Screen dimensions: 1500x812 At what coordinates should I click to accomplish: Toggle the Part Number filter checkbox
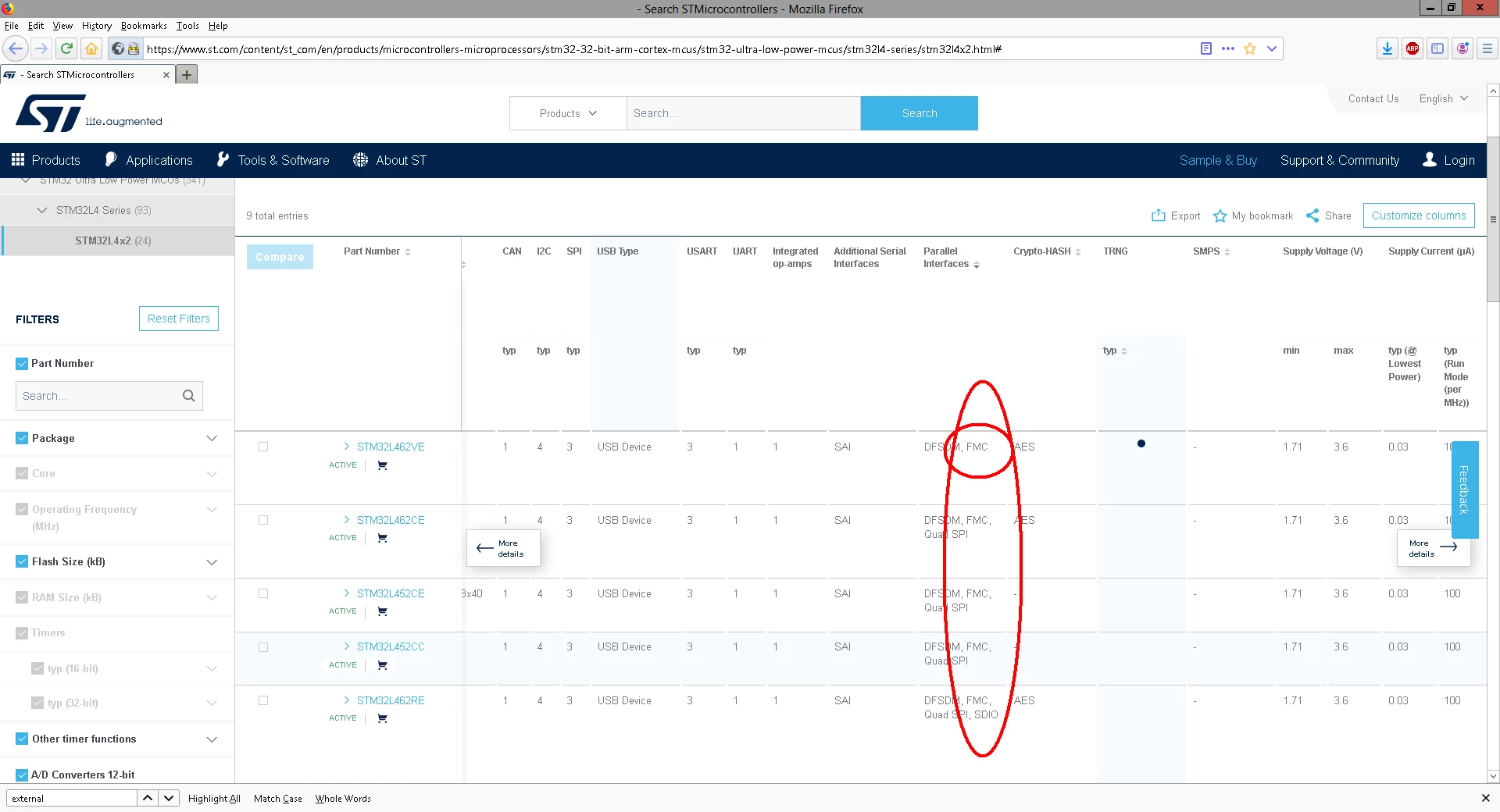22,364
